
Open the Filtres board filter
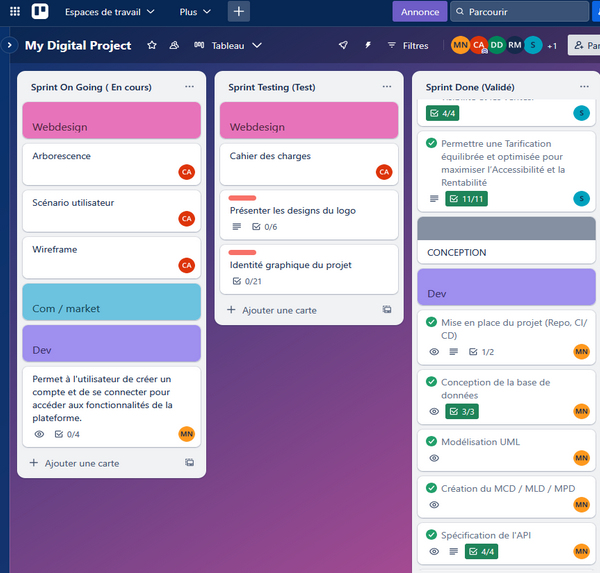point(408,45)
